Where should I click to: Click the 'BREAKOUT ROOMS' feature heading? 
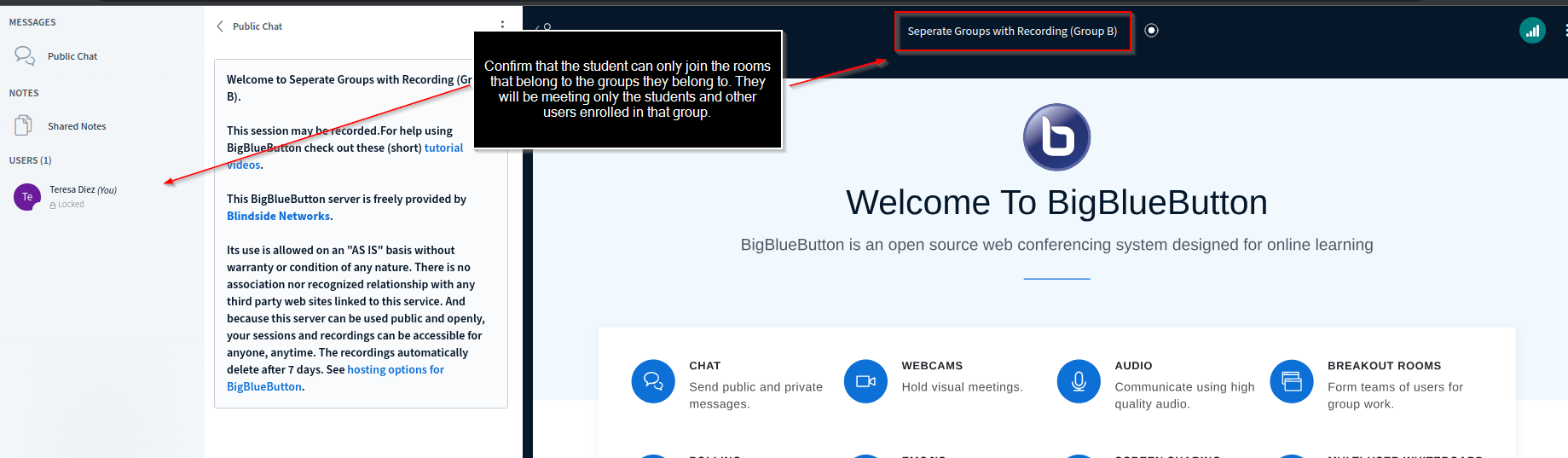click(1385, 365)
